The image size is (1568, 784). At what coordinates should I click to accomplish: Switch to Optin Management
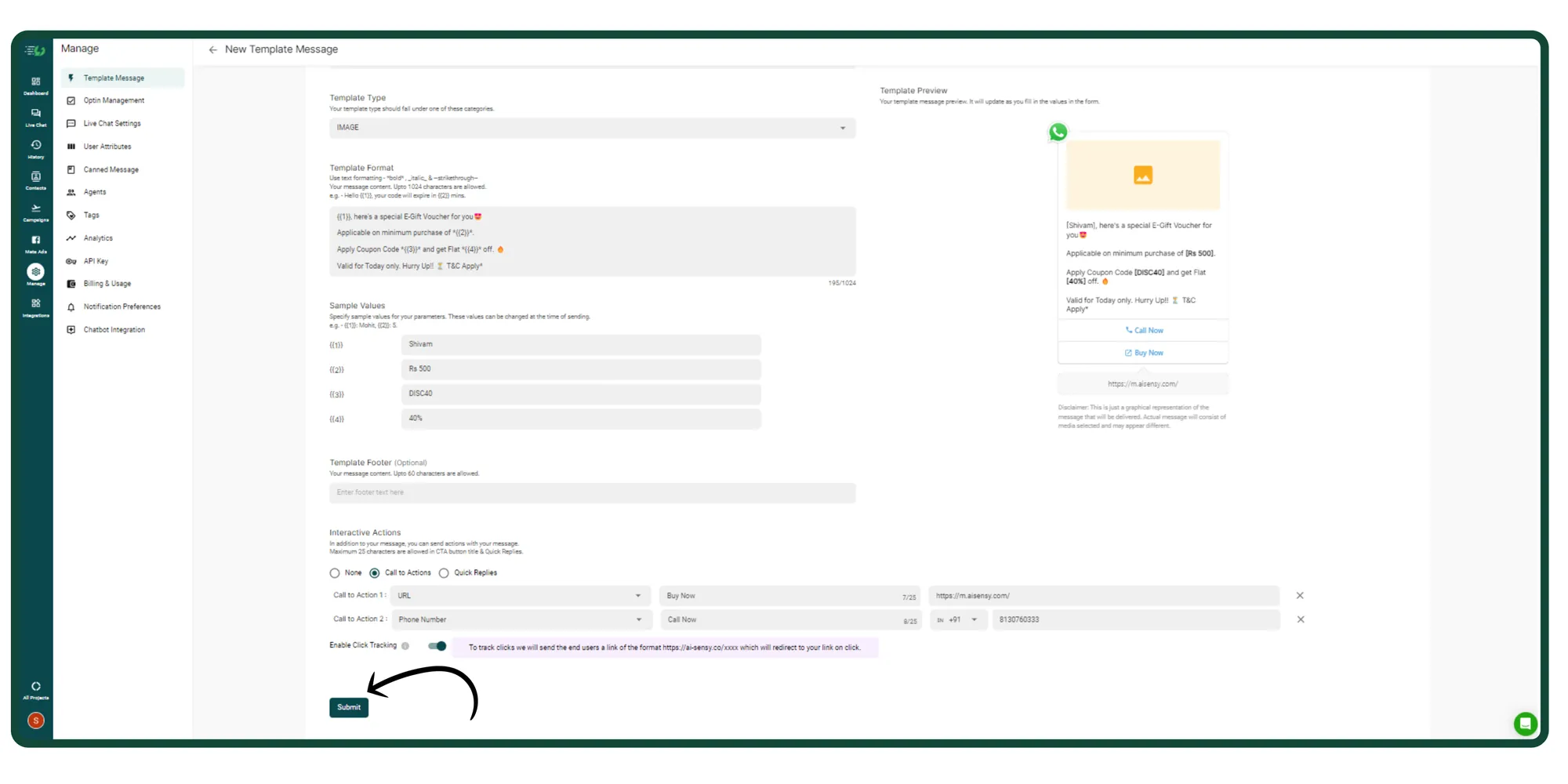point(114,100)
